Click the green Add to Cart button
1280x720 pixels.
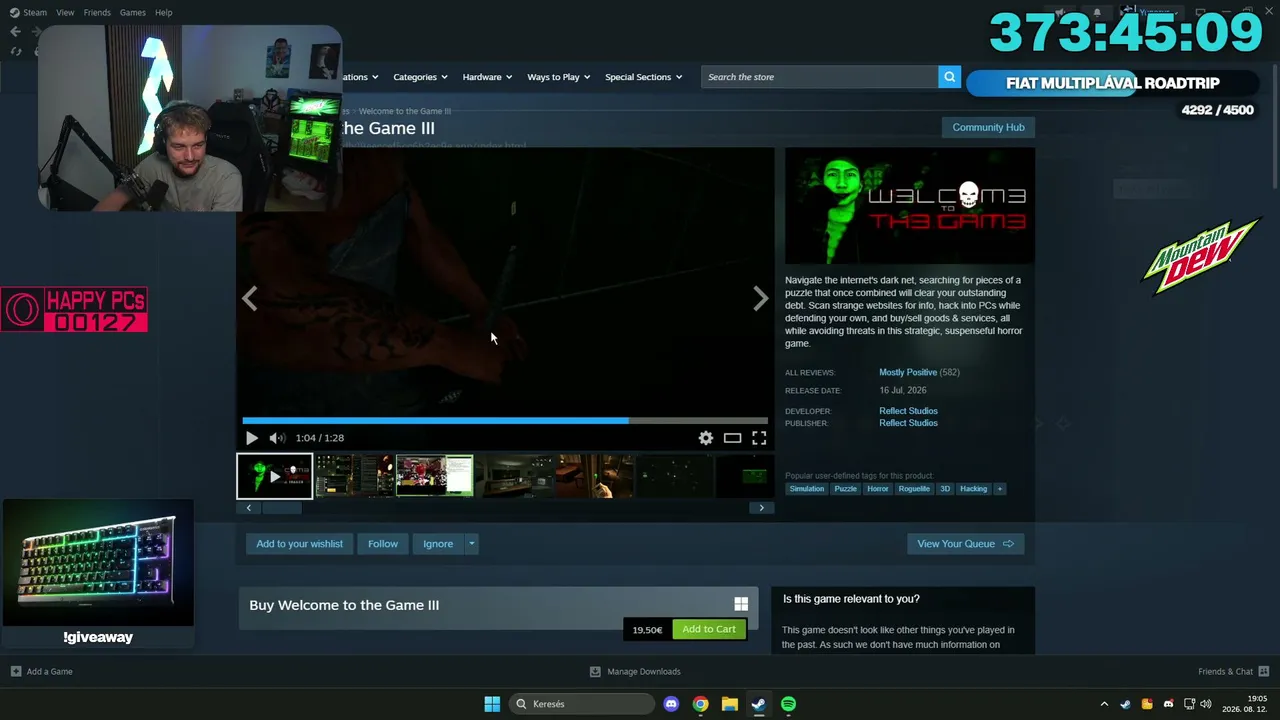pyautogui.click(x=709, y=629)
